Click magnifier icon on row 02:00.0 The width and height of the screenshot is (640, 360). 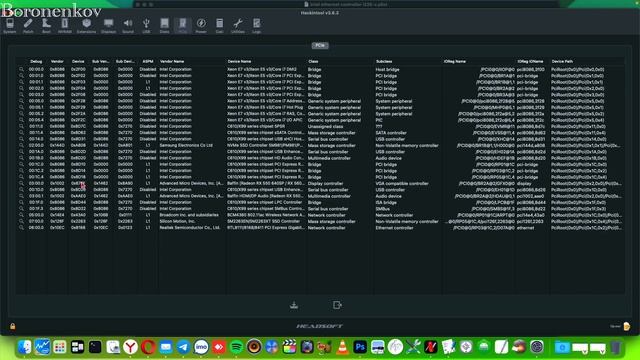tap(21, 145)
